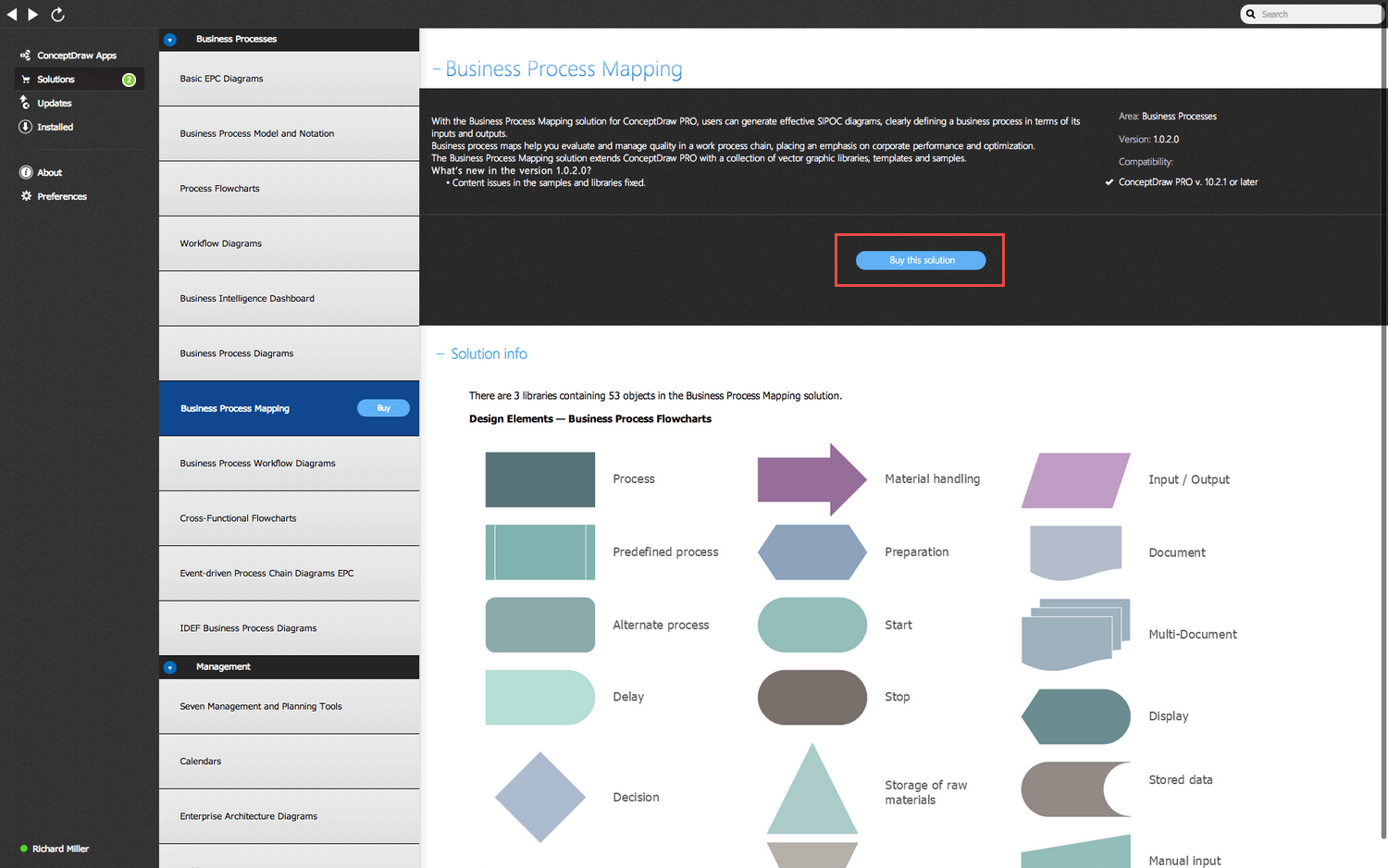
Task: Collapse the Solution info section
Action: click(439, 353)
